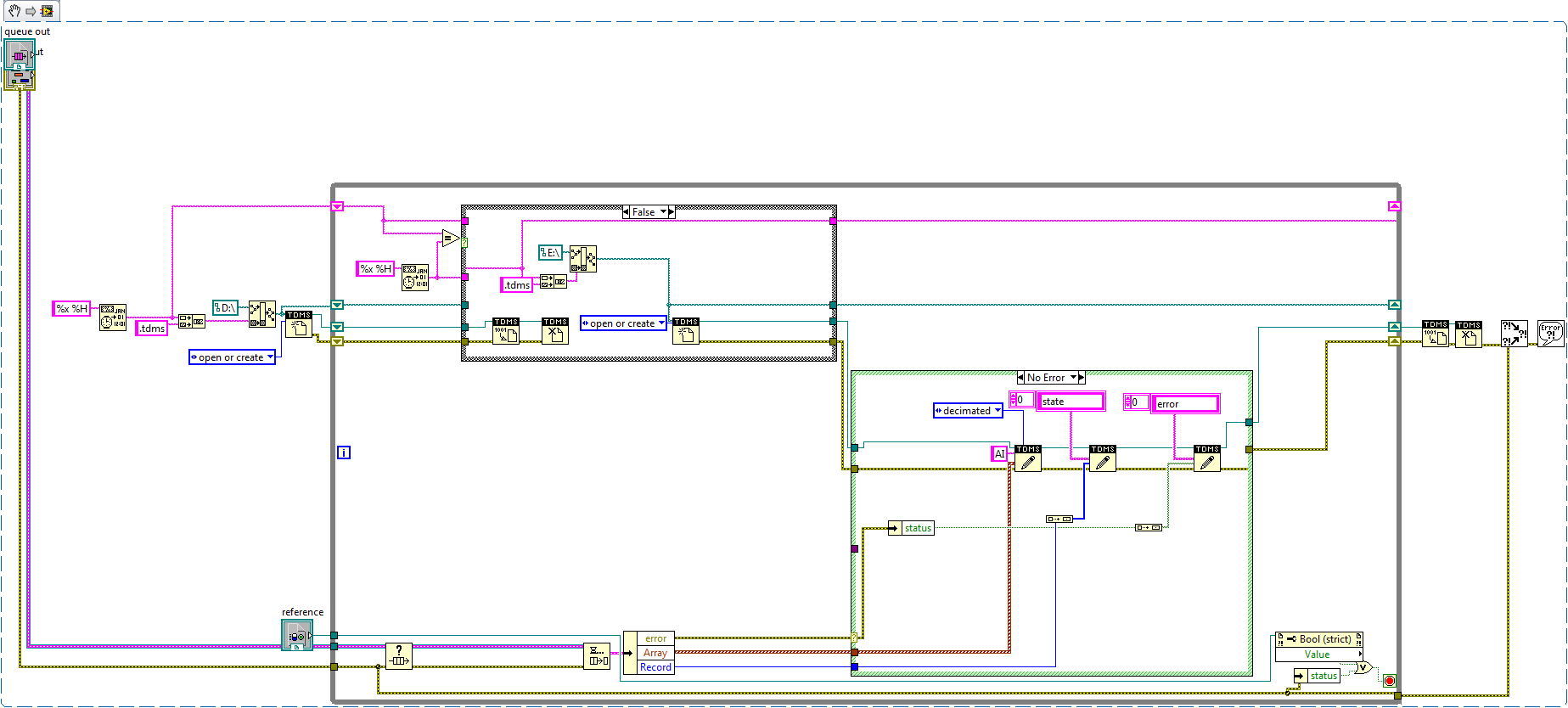Click the Or gate node near the stop terminal
The image size is (1568, 708).
tap(1363, 668)
